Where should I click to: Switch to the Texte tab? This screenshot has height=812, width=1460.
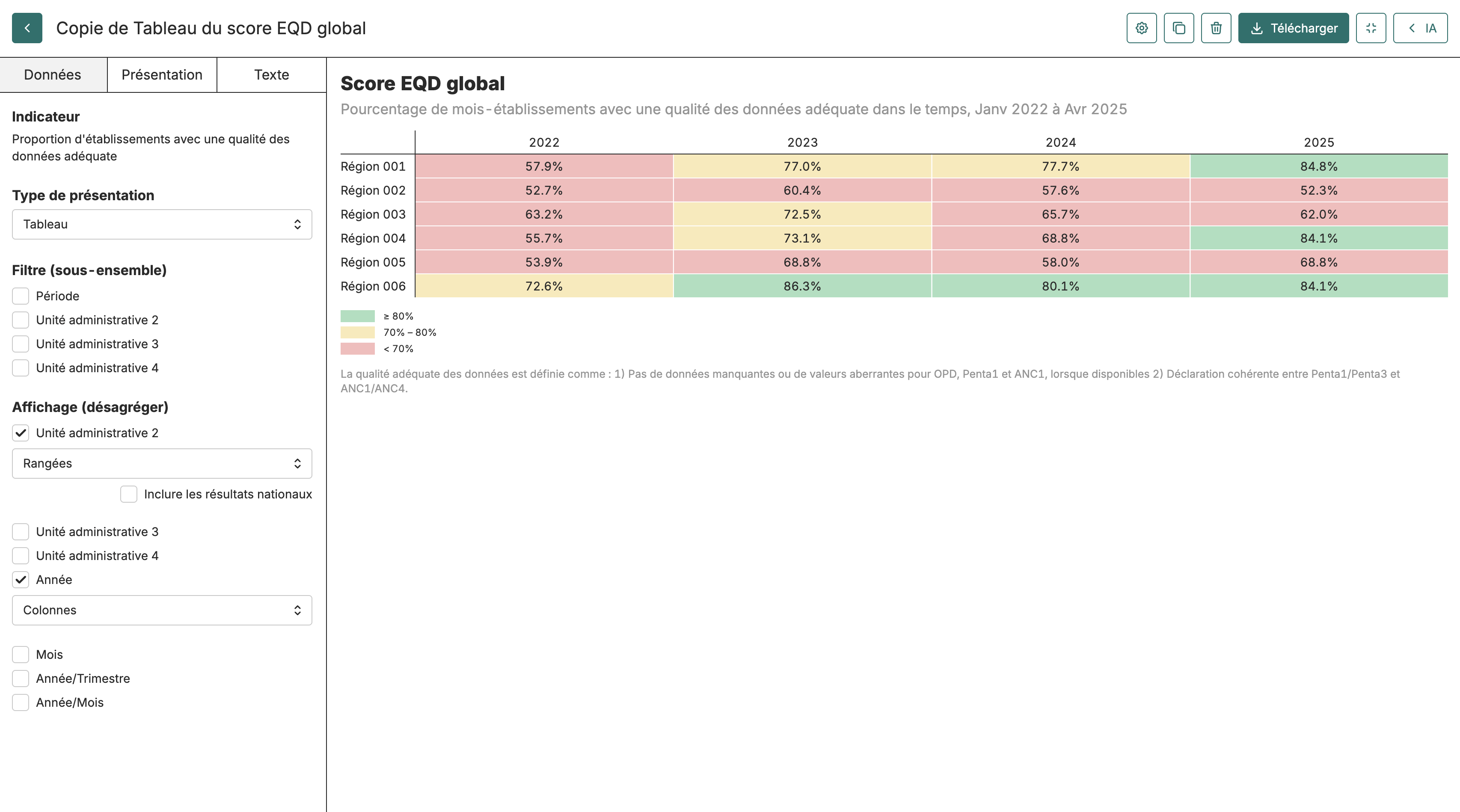(x=271, y=75)
